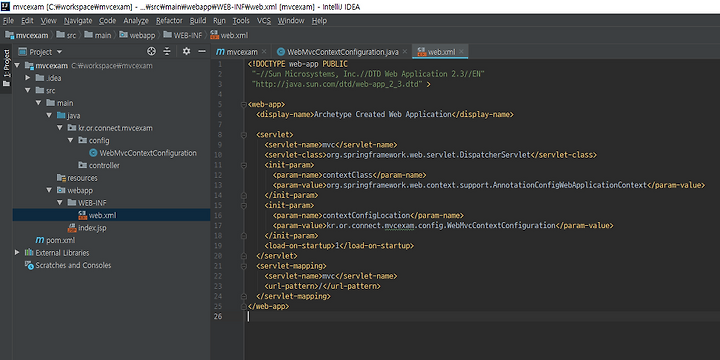Open Project panel settings gear
This screenshot has height=360, width=720.
click(x=186, y=51)
